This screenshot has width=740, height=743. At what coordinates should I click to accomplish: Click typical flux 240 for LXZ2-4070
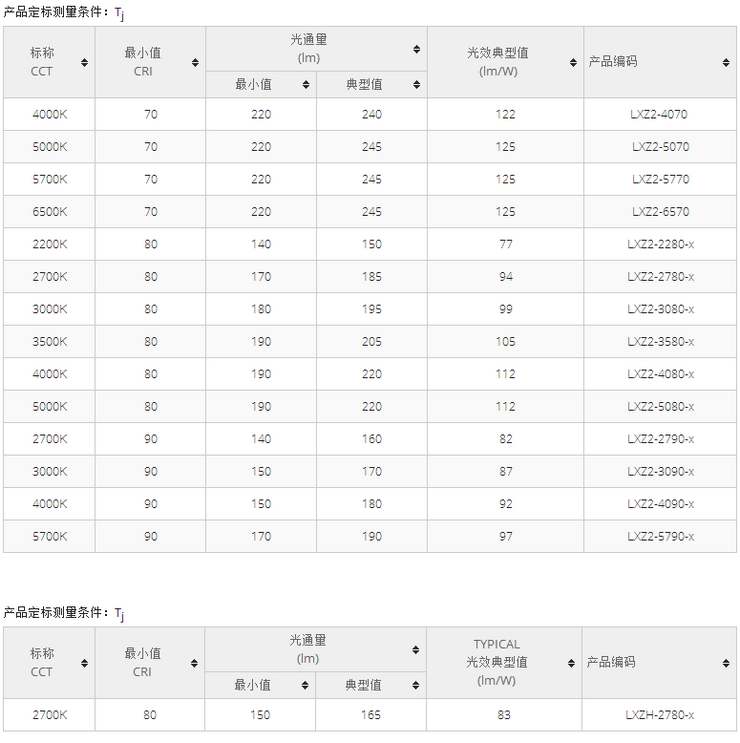(x=372, y=114)
